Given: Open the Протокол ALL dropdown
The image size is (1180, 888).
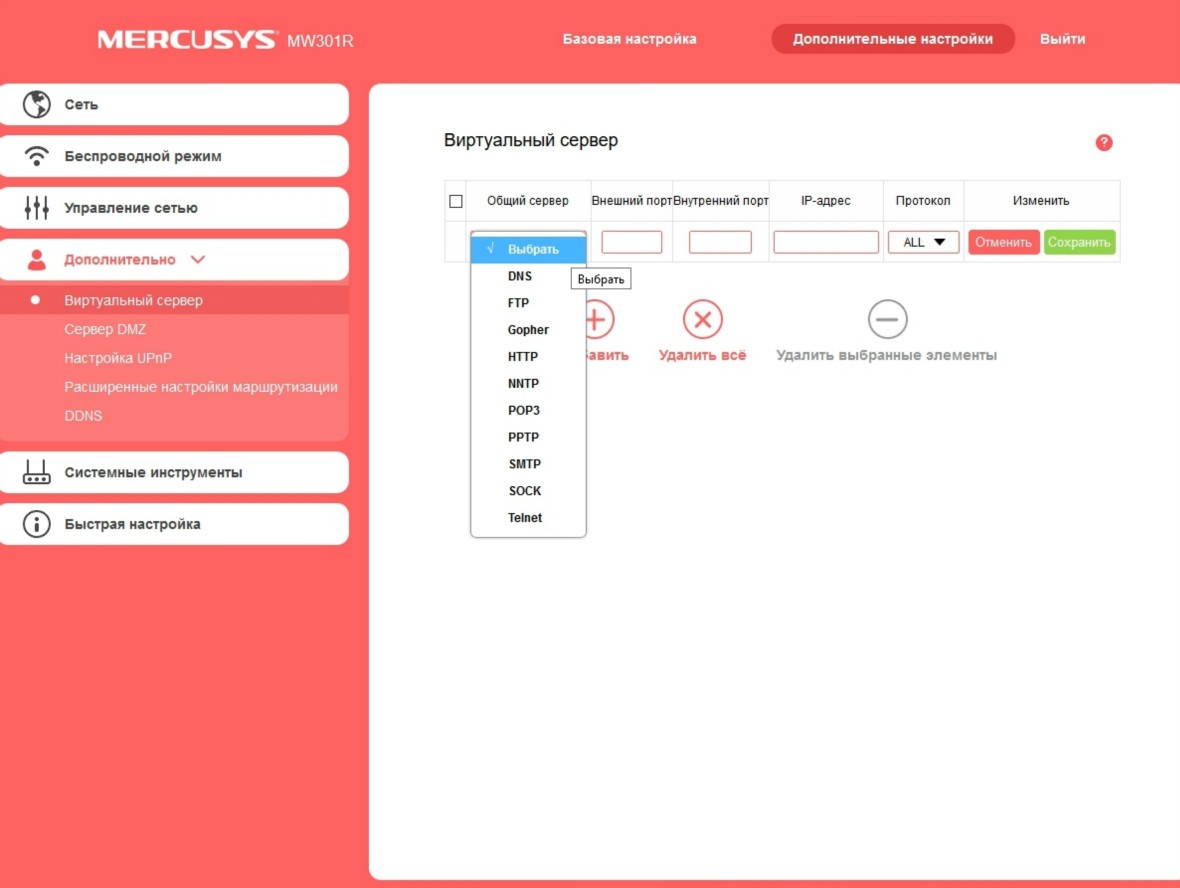Looking at the screenshot, I should 923,242.
